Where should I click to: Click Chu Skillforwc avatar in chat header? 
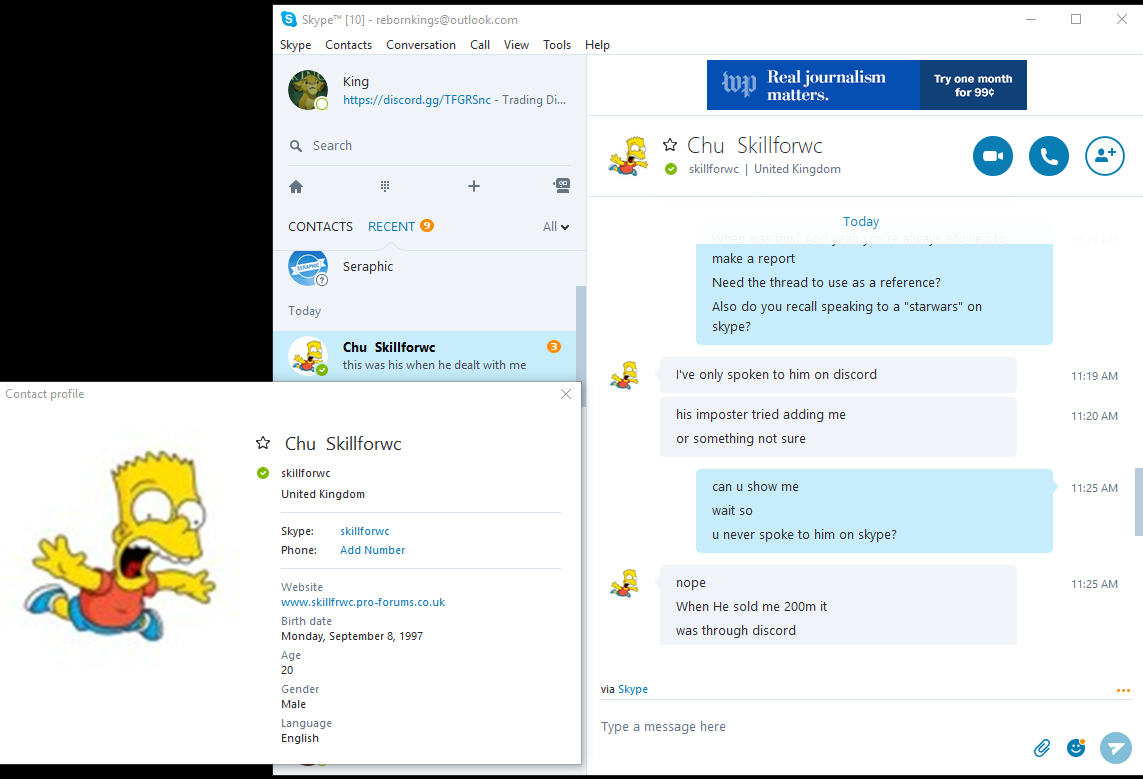[628, 156]
